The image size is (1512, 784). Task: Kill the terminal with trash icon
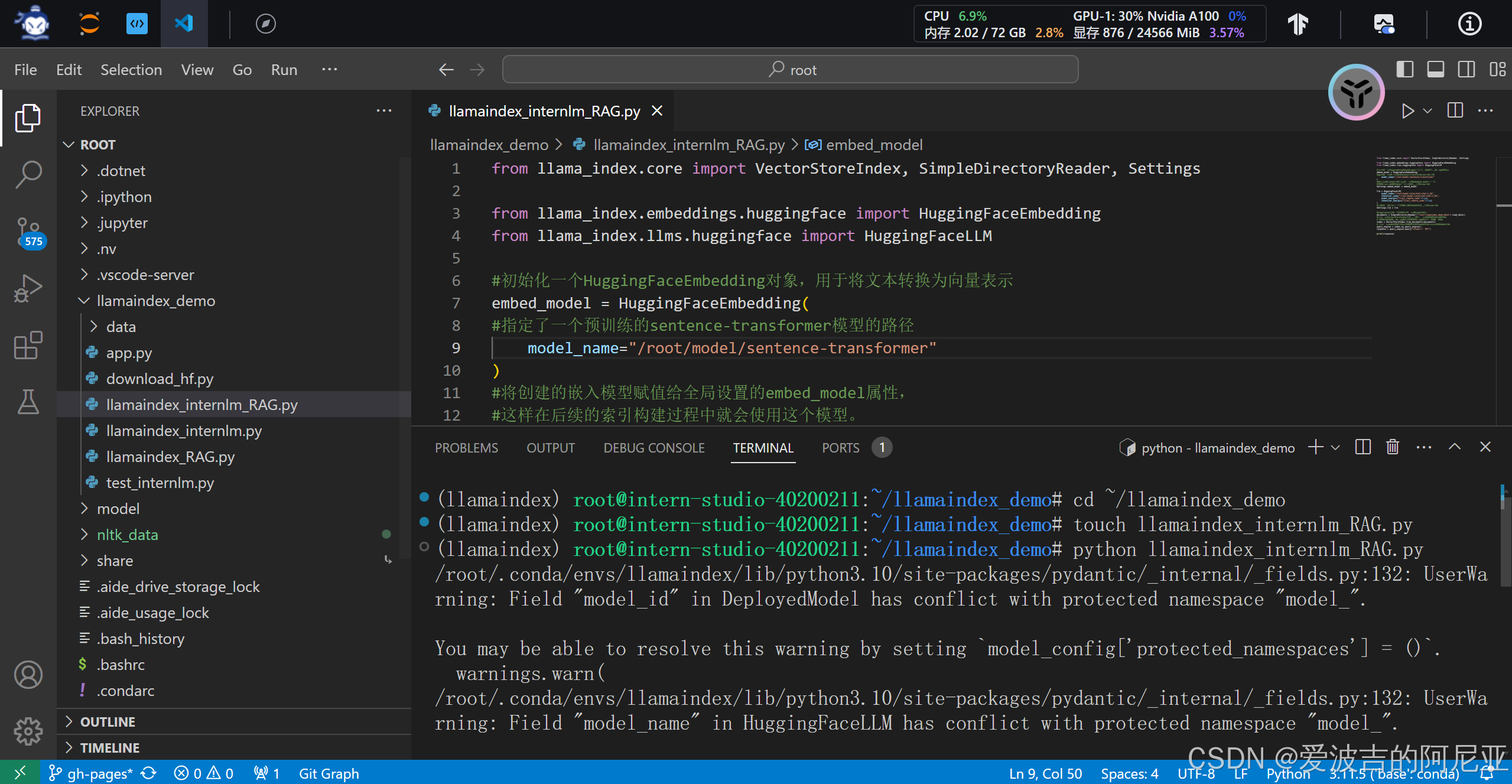coord(1392,447)
